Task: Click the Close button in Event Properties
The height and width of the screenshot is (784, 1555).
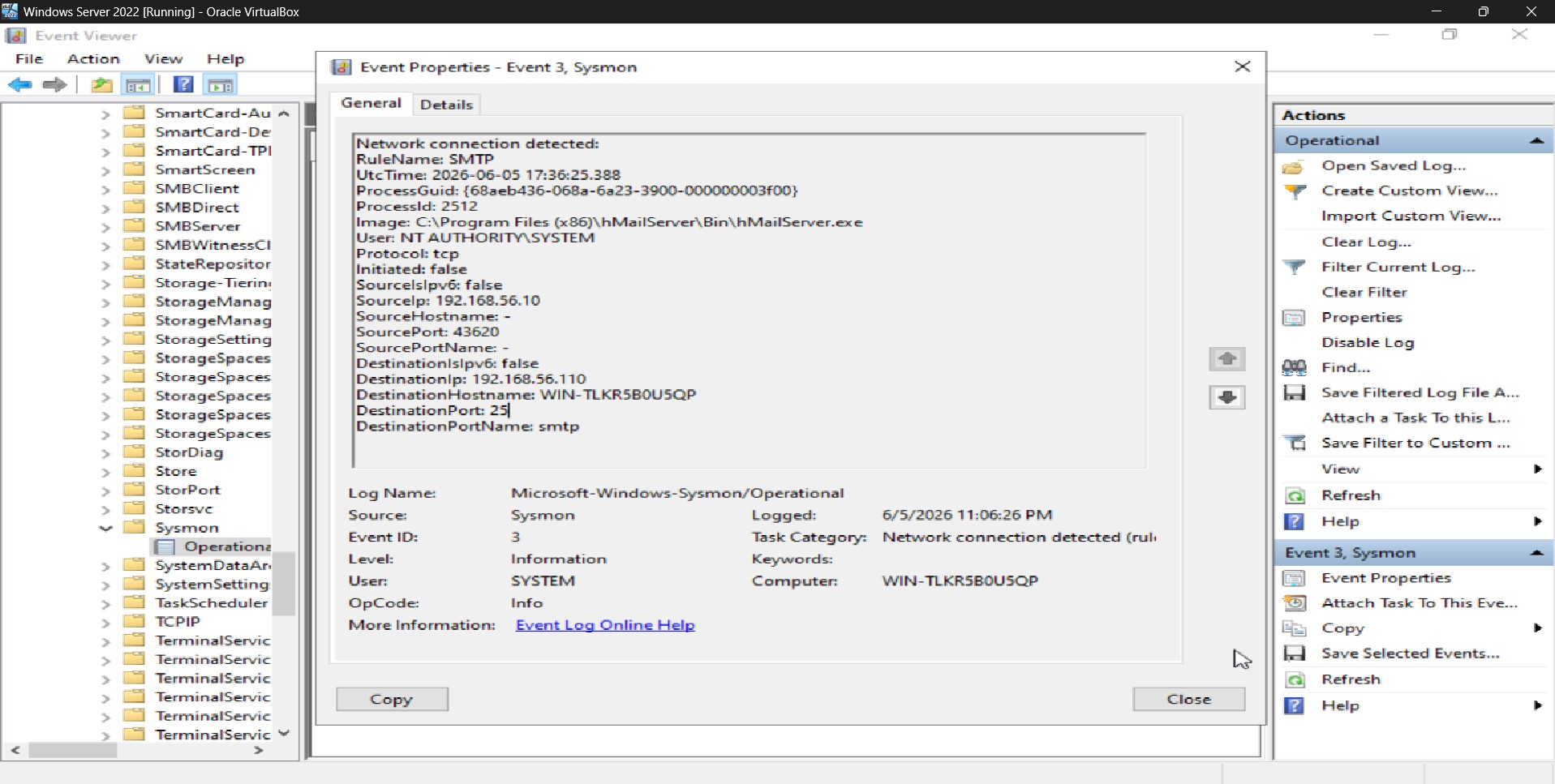Action: 1188,700
